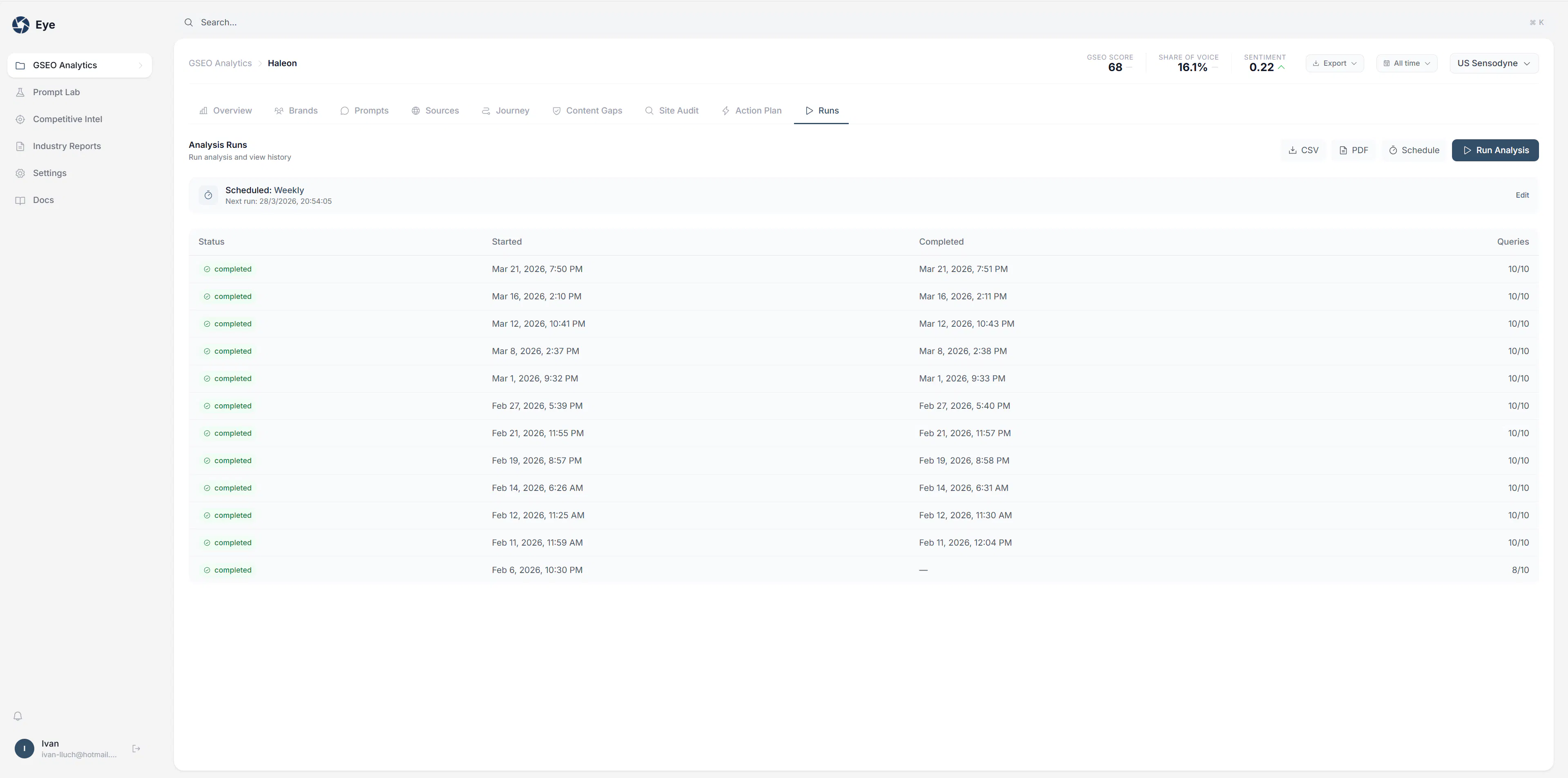This screenshot has width=1568, height=778.
Task: Click the scheduled timer icon
Action: click(208, 195)
